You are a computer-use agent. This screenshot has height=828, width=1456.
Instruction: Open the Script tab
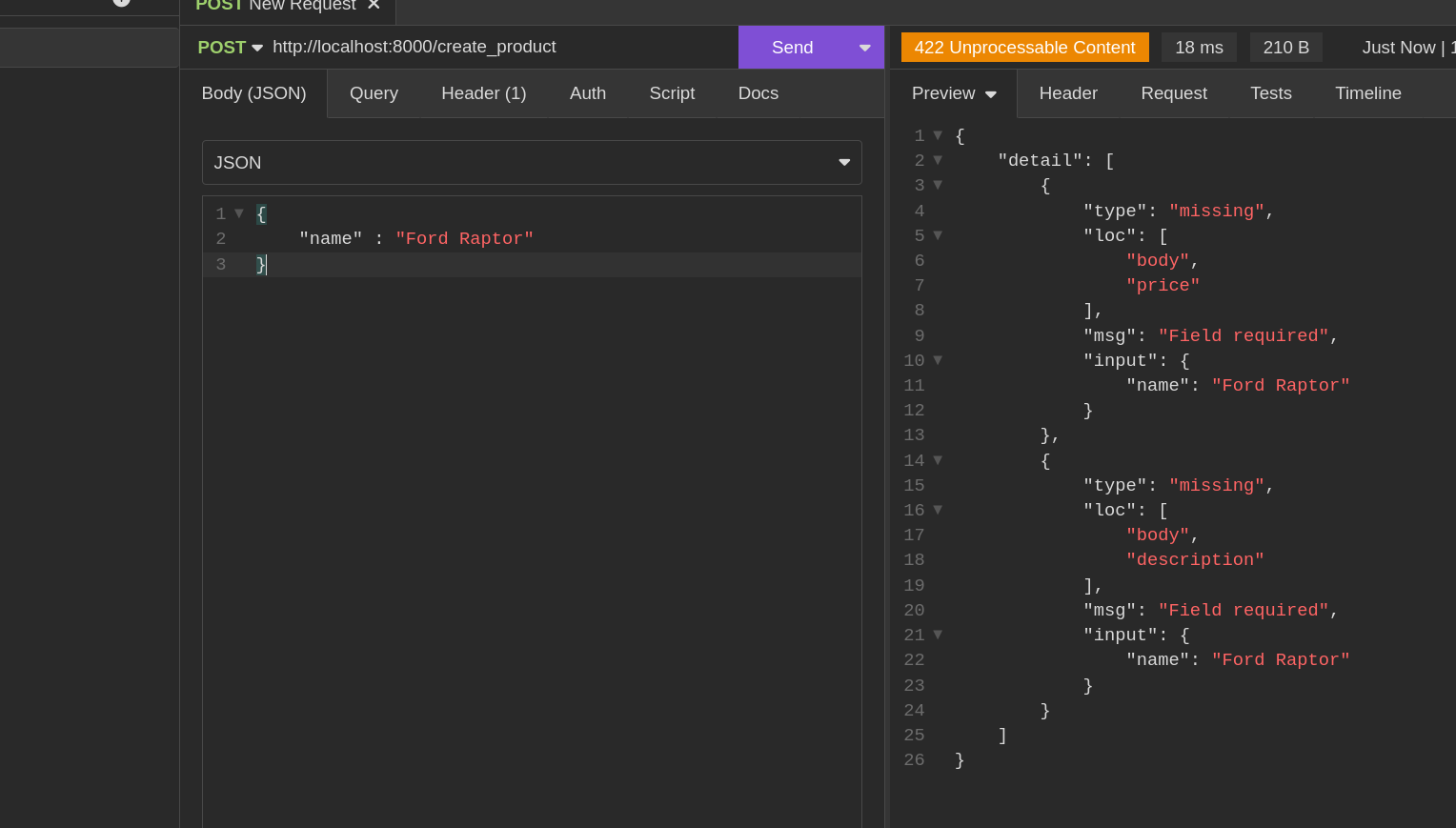point(672,93)
